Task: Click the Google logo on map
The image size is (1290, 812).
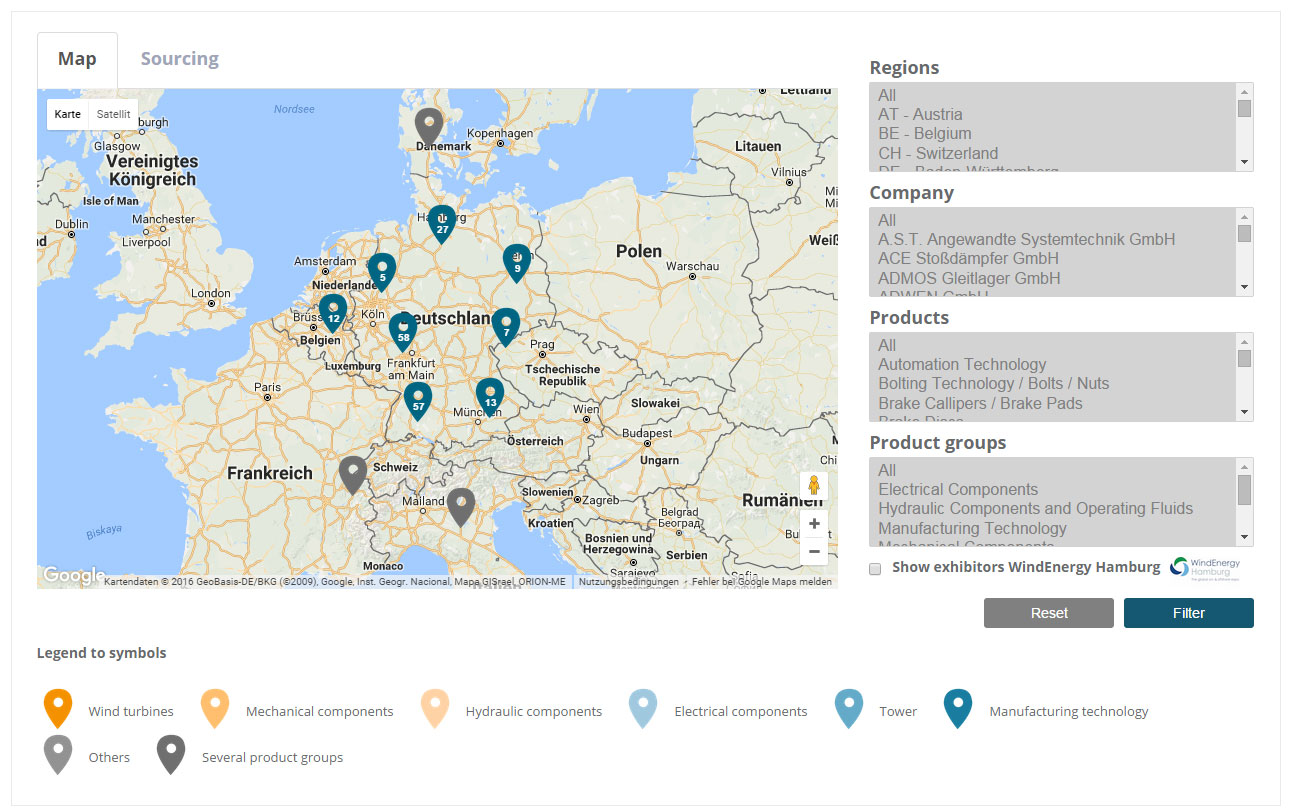Action: click(72, 575)
